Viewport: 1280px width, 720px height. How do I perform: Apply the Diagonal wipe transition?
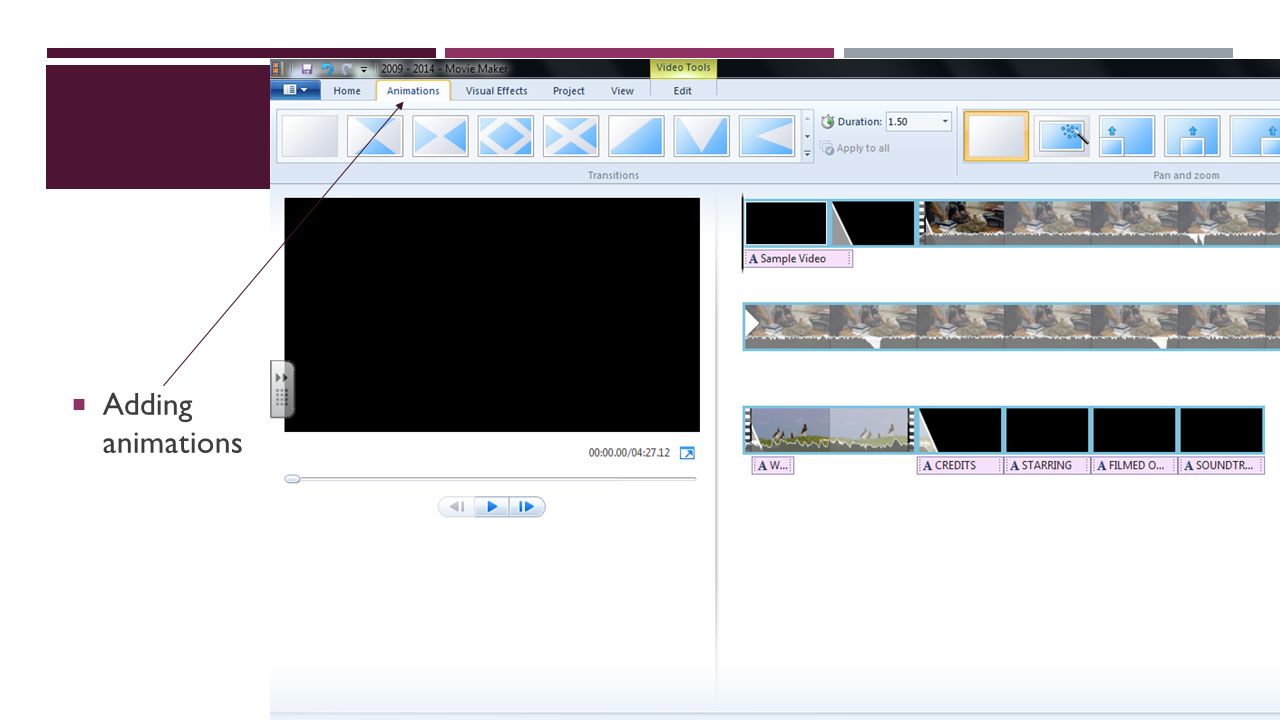point(636,136)
